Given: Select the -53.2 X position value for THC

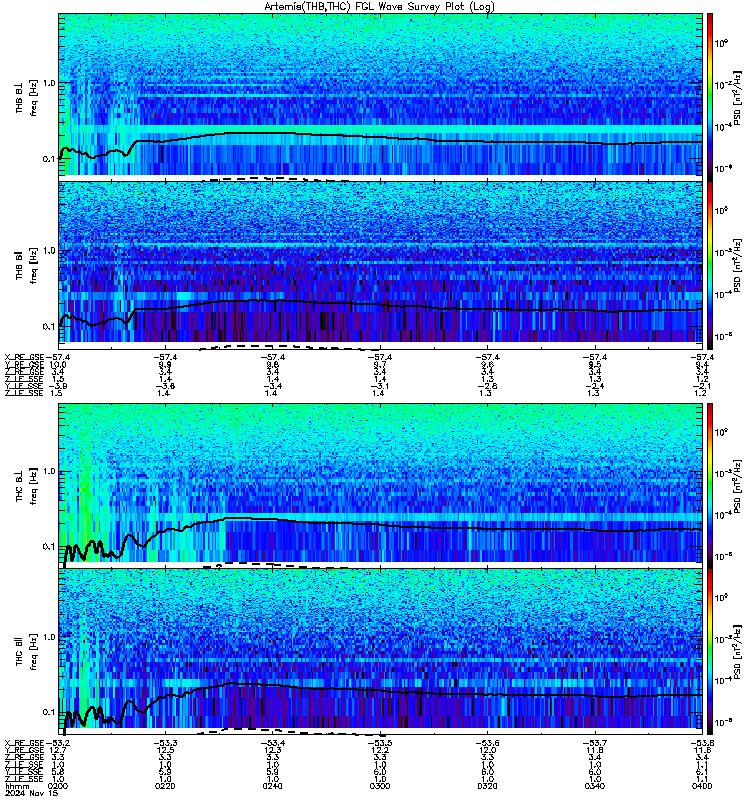Looking at the screenshot, I should click(x=58, y=743).
